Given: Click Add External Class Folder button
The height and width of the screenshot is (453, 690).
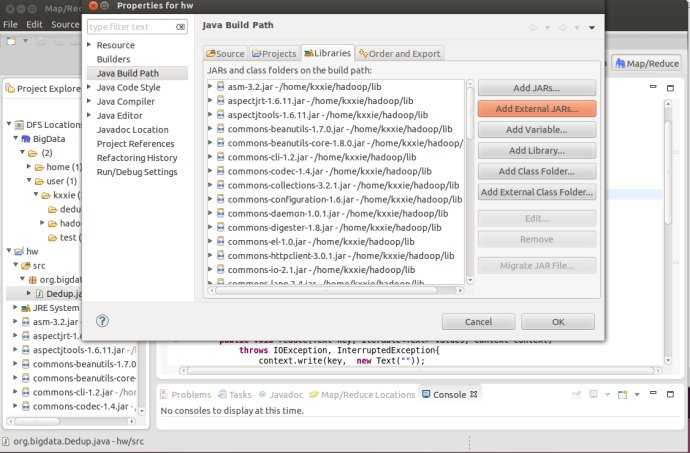Looking at the screenshot, I should 537,192.
